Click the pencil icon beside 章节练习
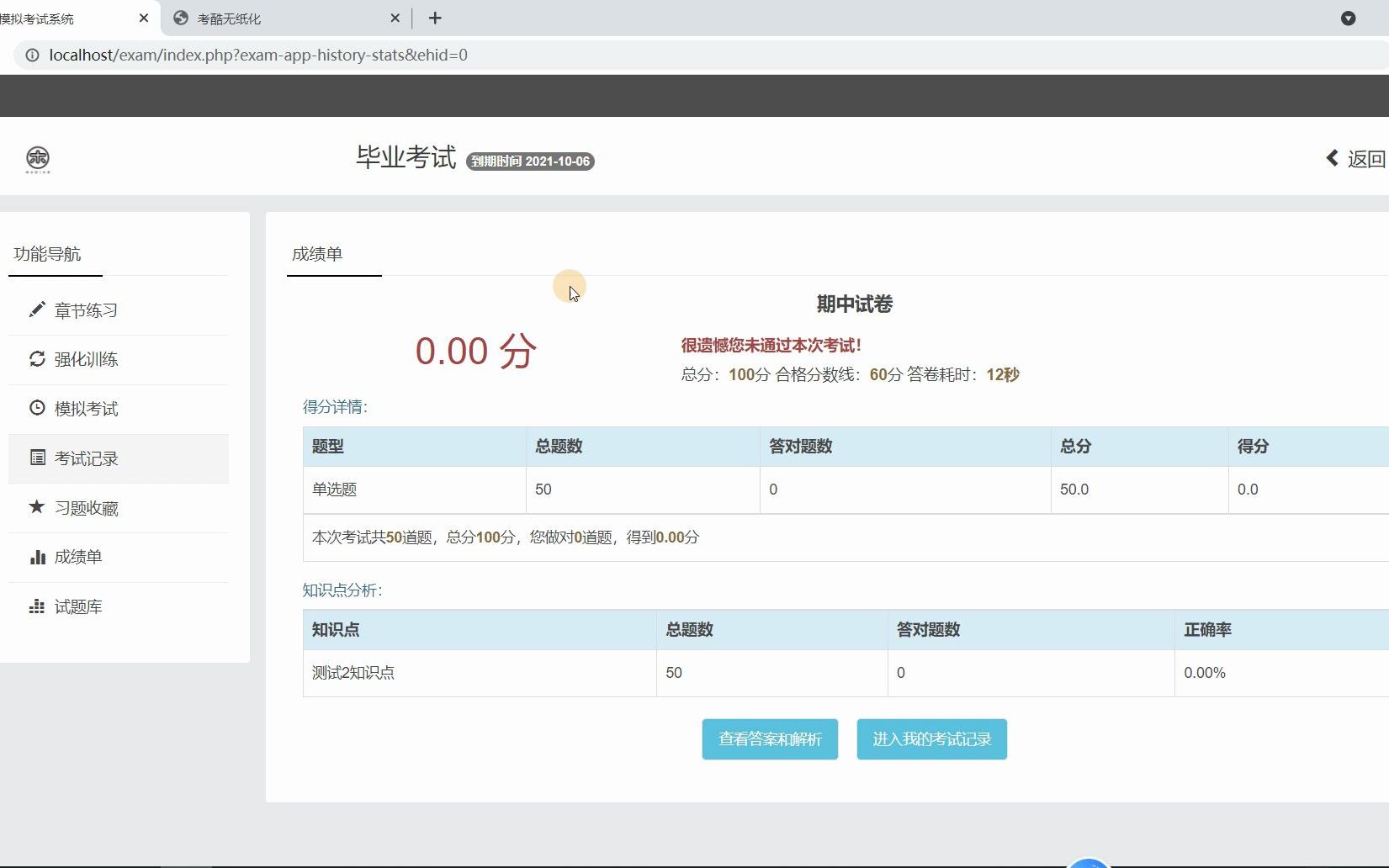1389x868 pixels. point(36,310)
